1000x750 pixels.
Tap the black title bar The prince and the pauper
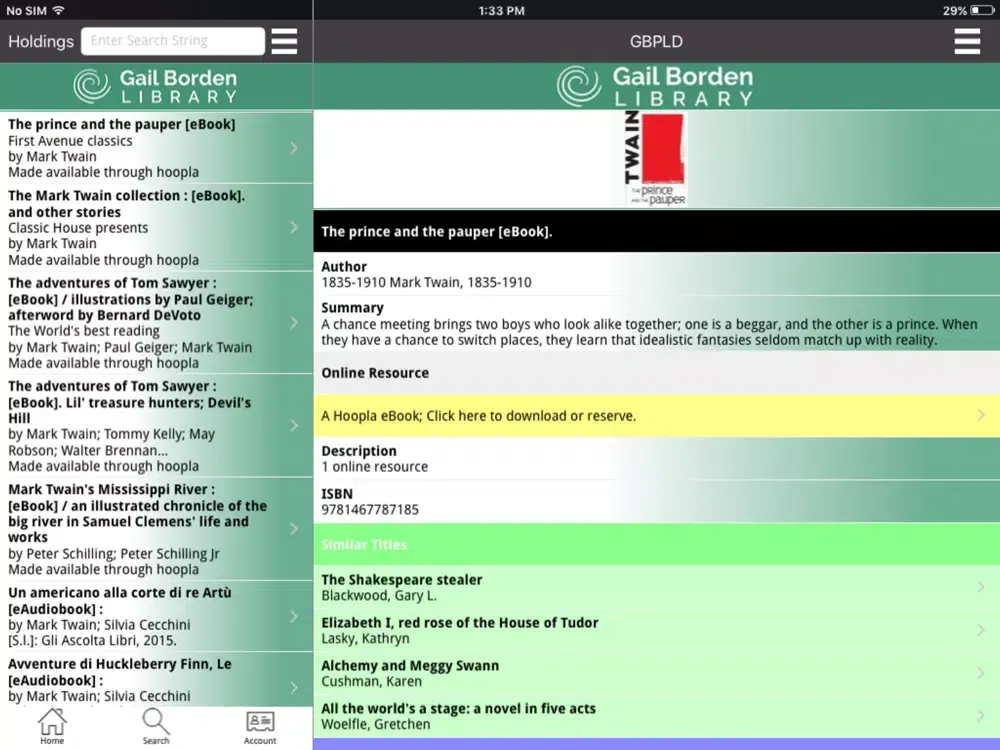656,232
